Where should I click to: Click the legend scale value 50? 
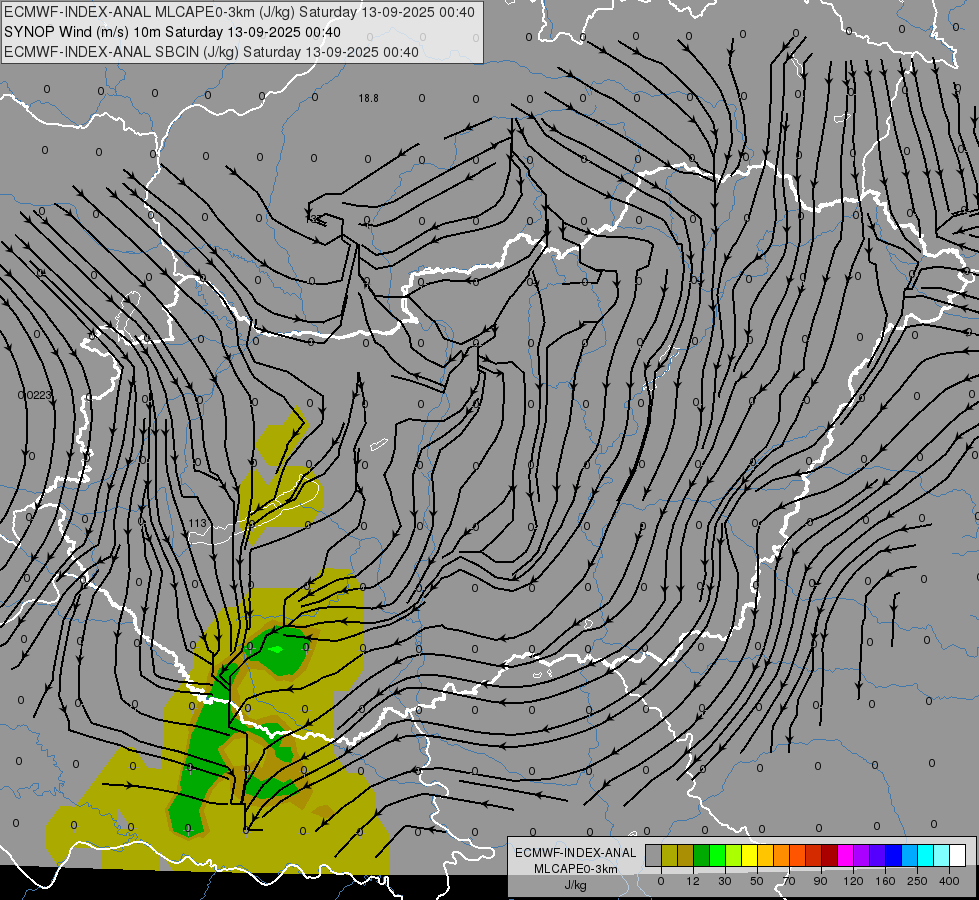757,881
